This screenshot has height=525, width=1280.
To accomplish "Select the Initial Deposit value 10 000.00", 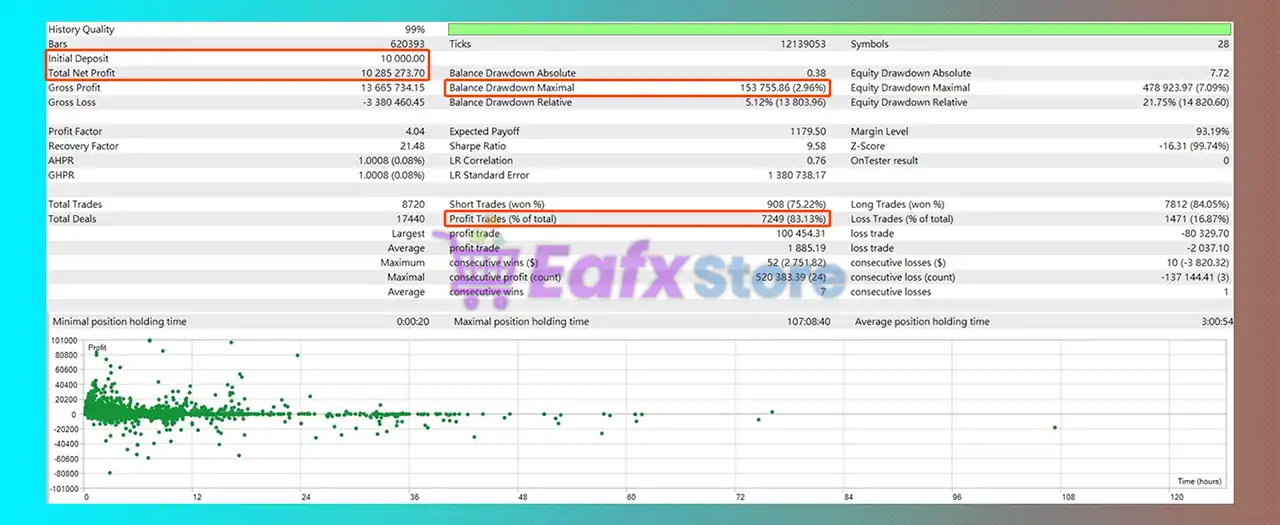I will pos(401,59).
